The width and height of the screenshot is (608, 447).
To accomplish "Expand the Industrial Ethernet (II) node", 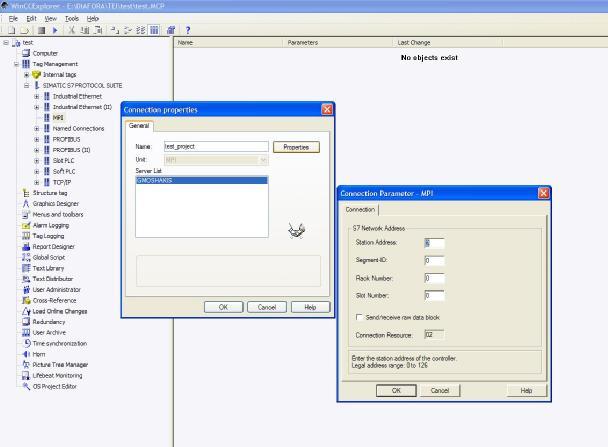I will pyautogui.click(x=37, y=107).
